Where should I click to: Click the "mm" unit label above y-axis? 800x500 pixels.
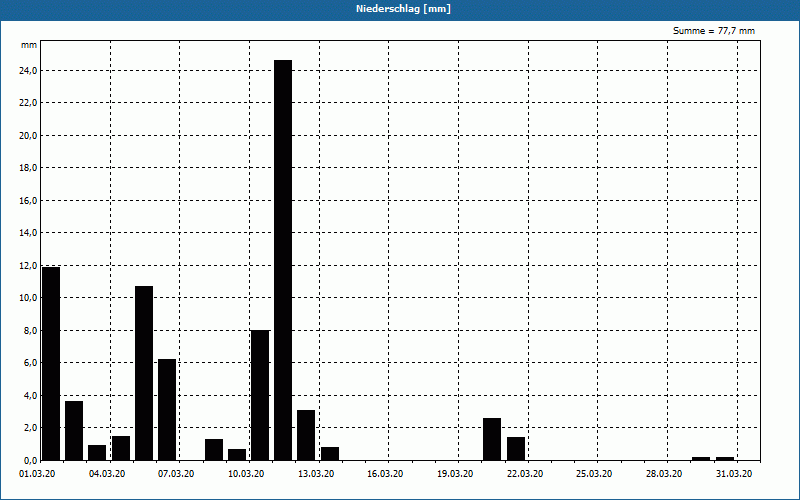point(29,45)
